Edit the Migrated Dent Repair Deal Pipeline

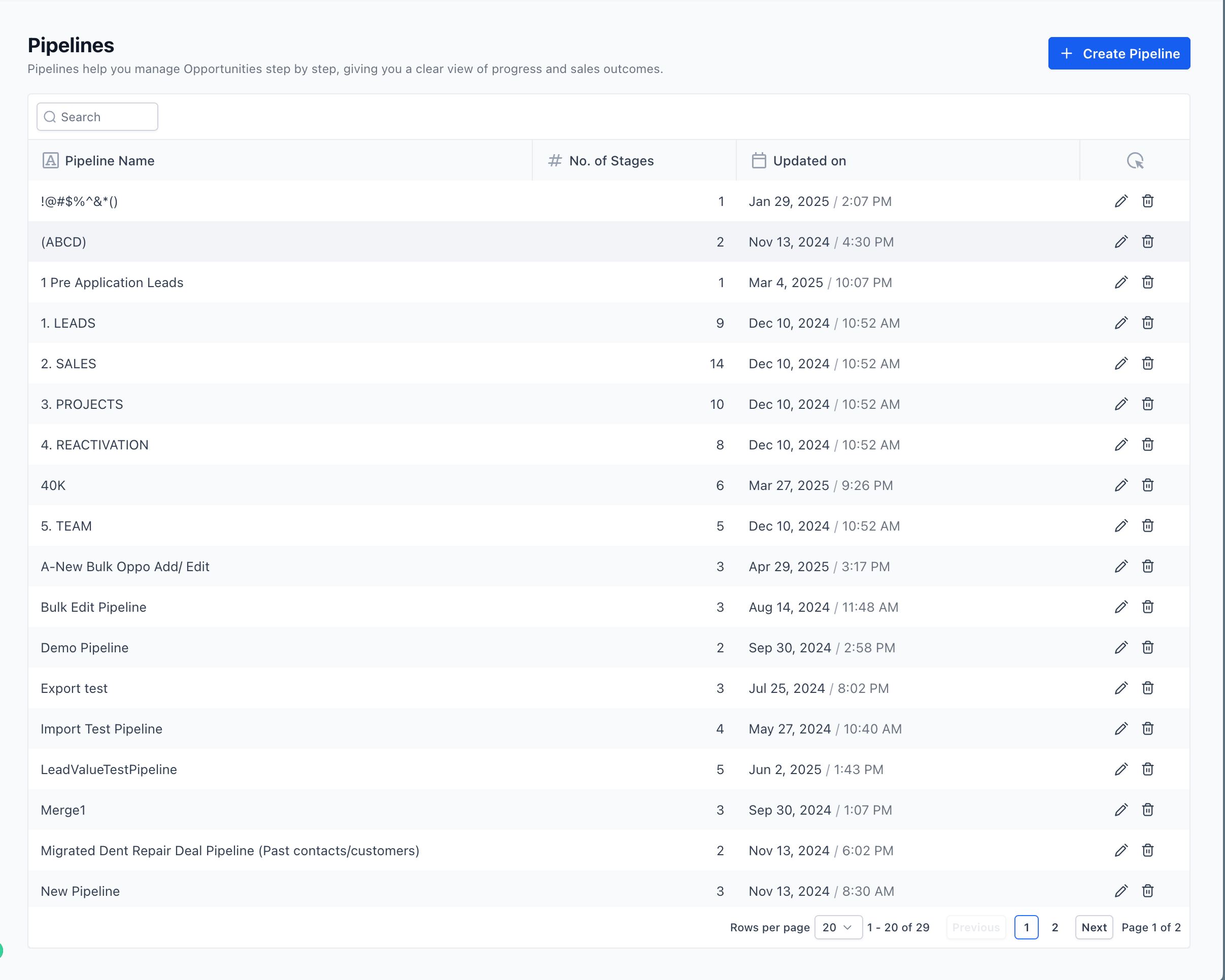point(1121,850)
